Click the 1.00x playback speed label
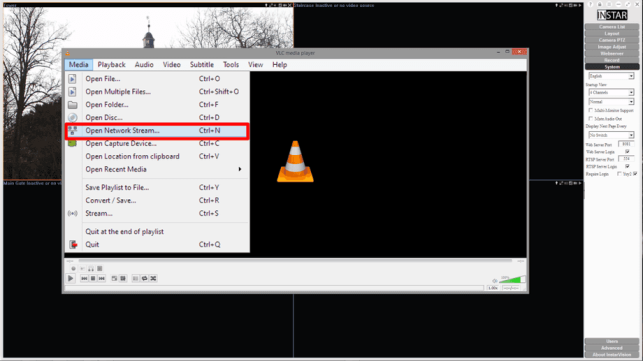This screenshot has width=643, height=361. pos(493,288)
